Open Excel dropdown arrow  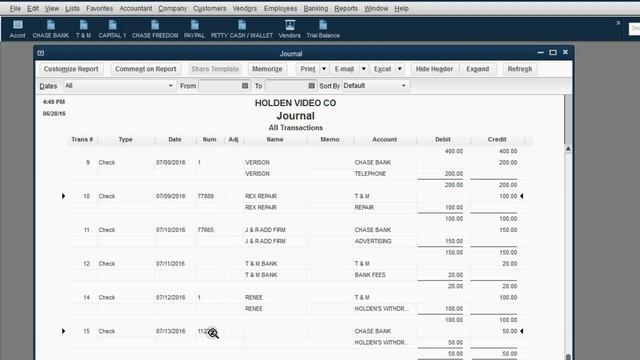(x=400, y=69)
